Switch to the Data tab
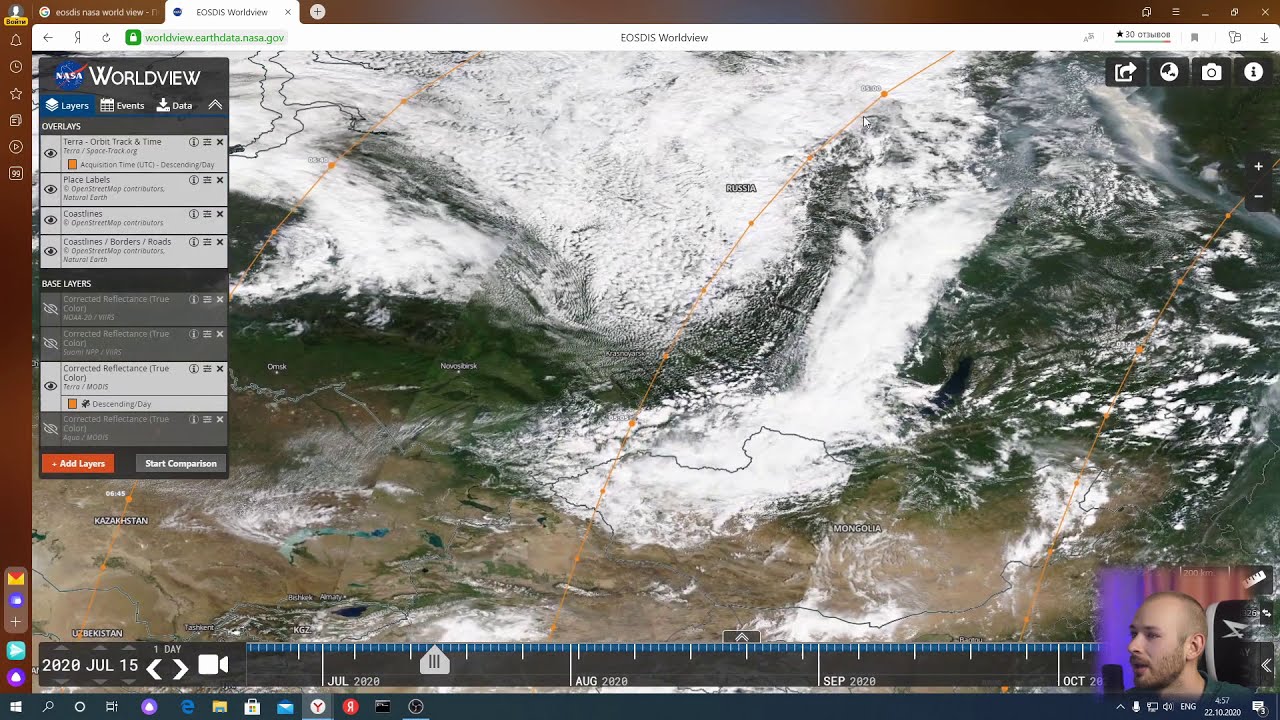 tap(174, 105)
